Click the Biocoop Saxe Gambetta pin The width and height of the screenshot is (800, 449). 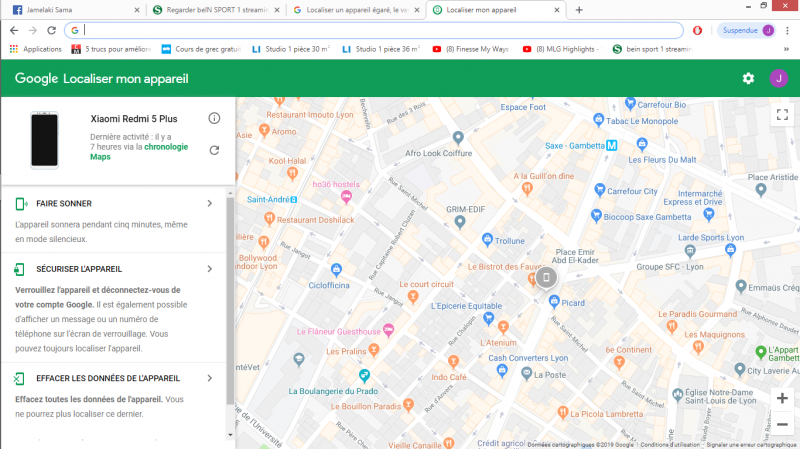596,215
